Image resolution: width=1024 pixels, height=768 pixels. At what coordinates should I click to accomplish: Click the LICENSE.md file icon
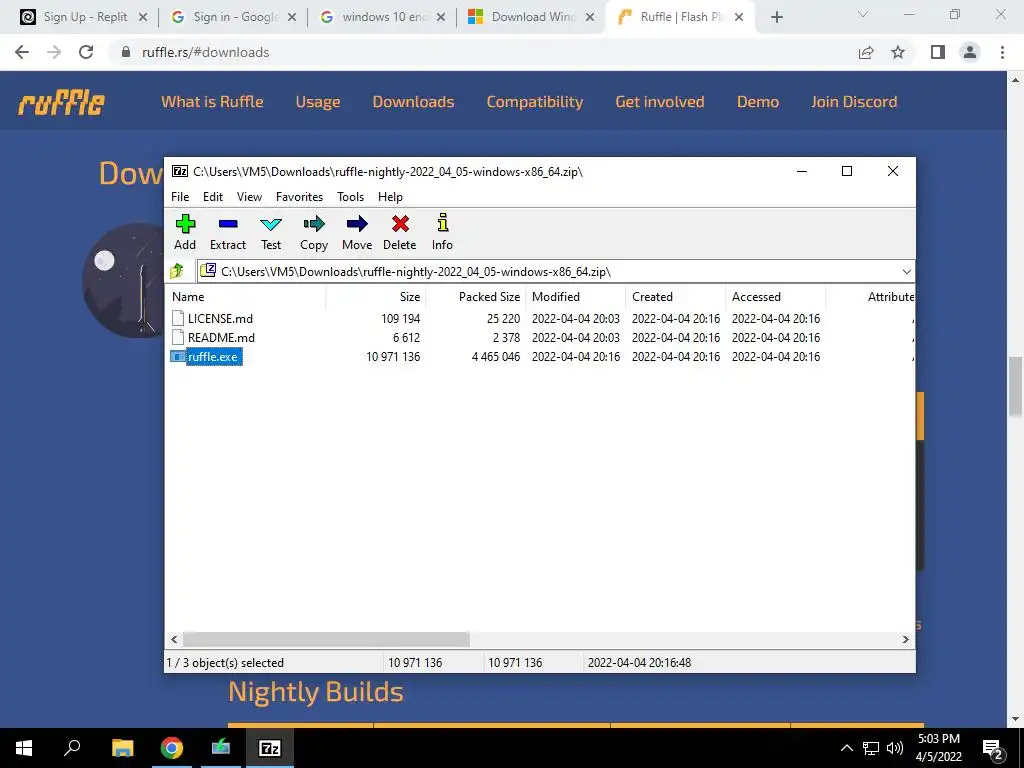[x=178, y=319]
